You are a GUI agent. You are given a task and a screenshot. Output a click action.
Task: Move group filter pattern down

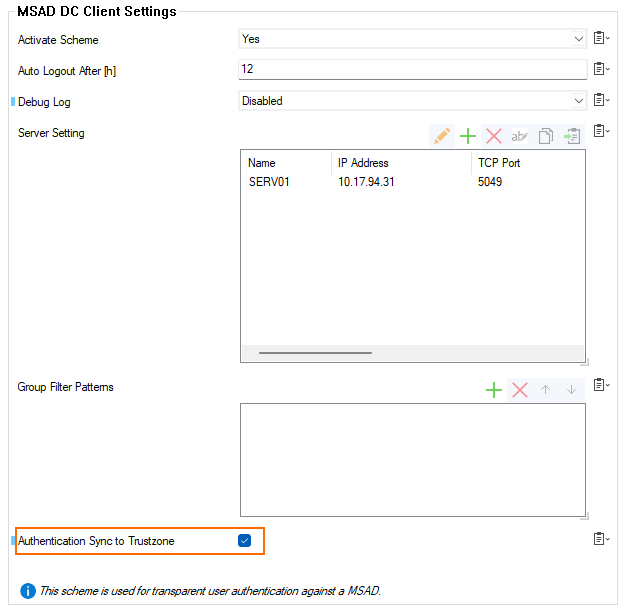coord(571,390)
